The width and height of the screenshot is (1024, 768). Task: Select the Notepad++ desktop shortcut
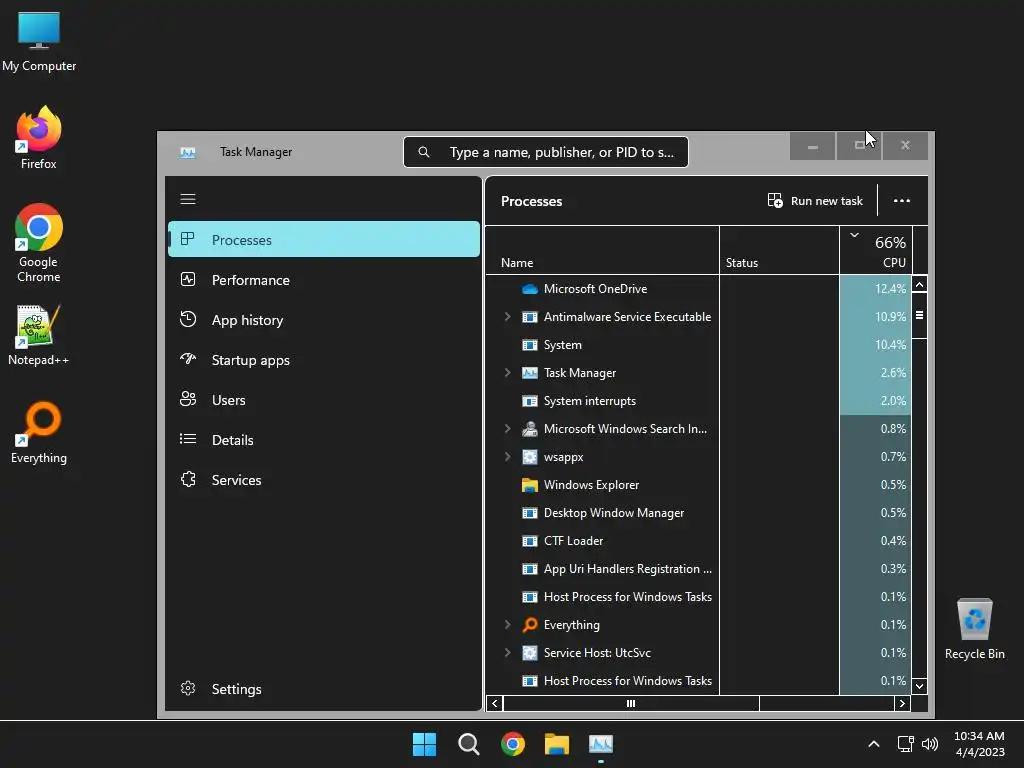pyautogui.click(x=39, y=335)
